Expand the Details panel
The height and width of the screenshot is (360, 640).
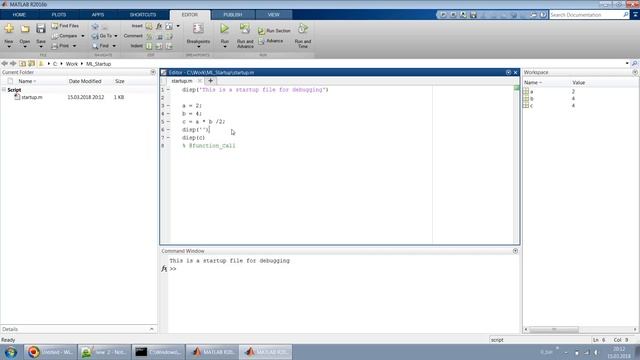point(151,329)
